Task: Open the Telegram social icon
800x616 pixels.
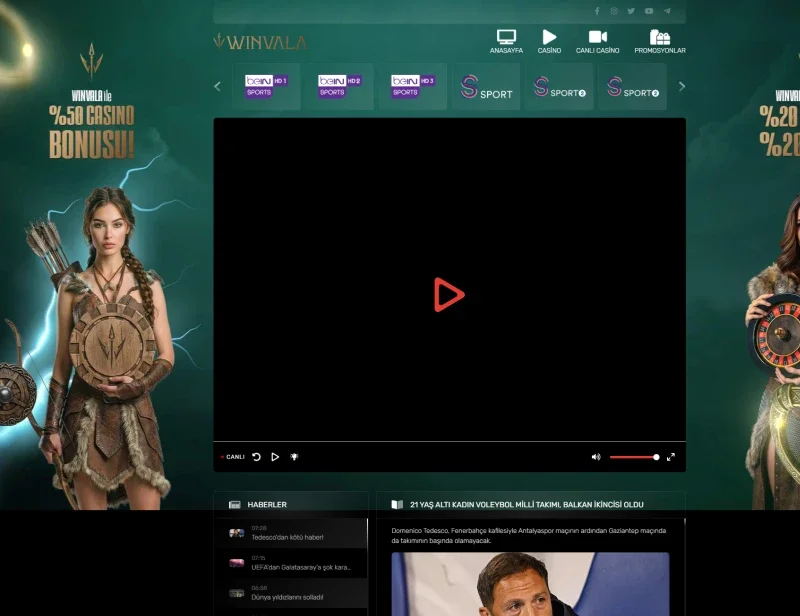Action: click(667, 11)
